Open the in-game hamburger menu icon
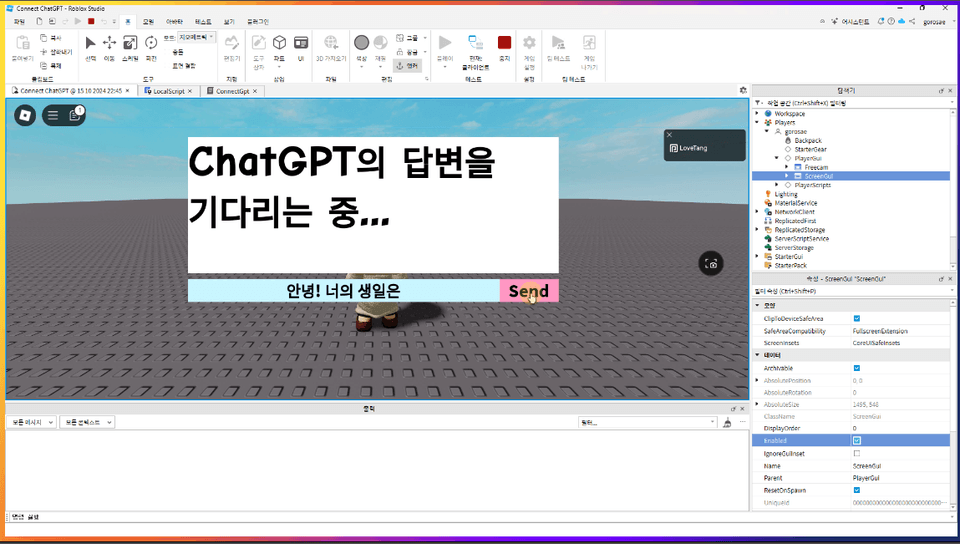 coord(53,115)
